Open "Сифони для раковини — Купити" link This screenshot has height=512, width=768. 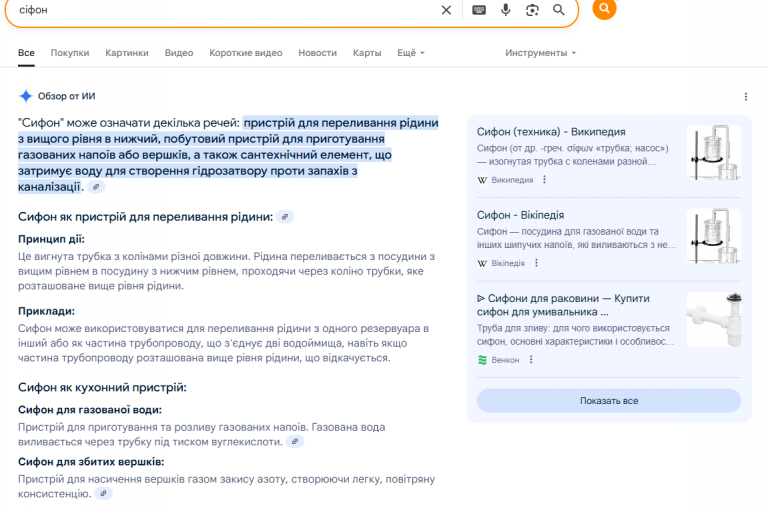pyautogui.click(x=563, y=305)
